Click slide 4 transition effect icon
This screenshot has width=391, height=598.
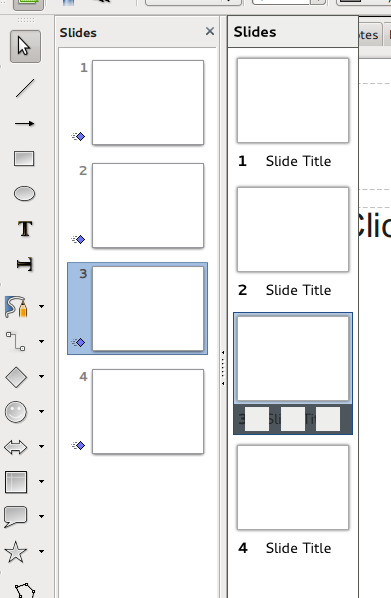78,445
